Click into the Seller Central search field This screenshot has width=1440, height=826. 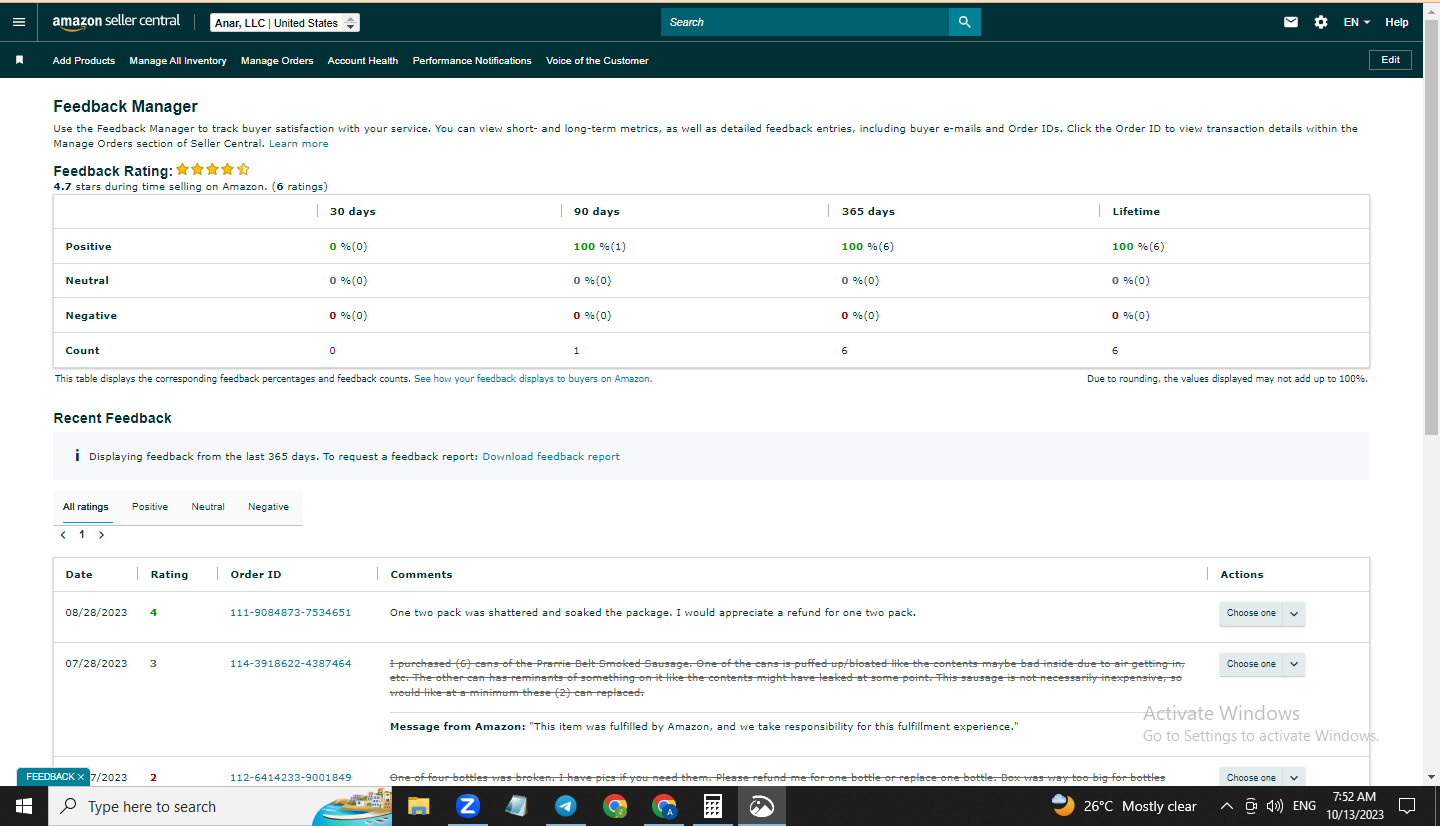click(x=805, y=22)
